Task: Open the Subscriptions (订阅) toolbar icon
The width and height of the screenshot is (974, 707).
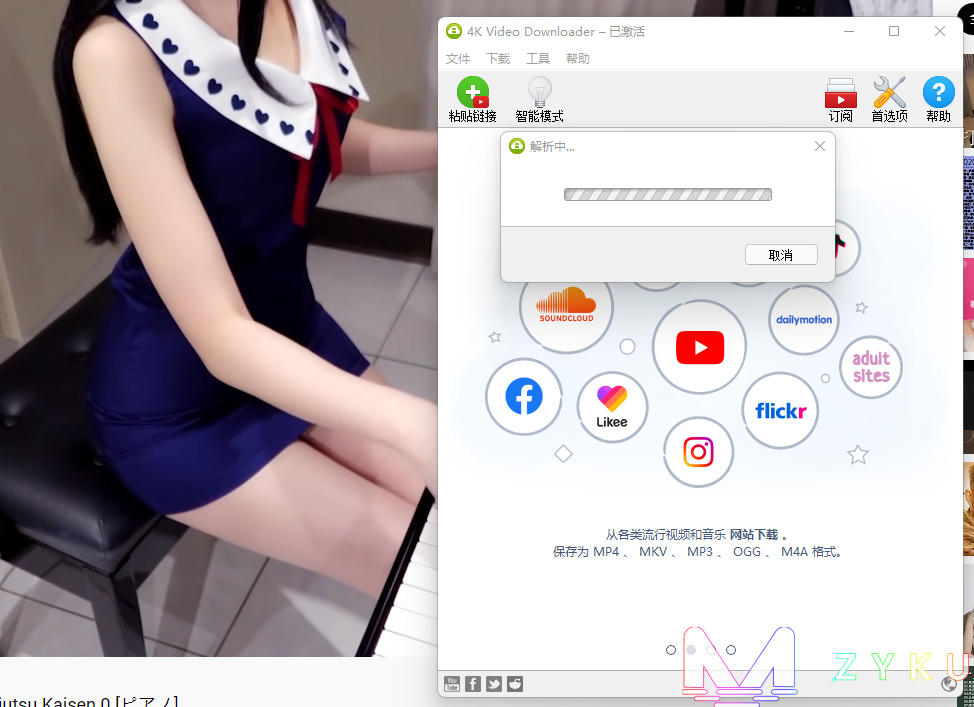Action: coord(840,93)
